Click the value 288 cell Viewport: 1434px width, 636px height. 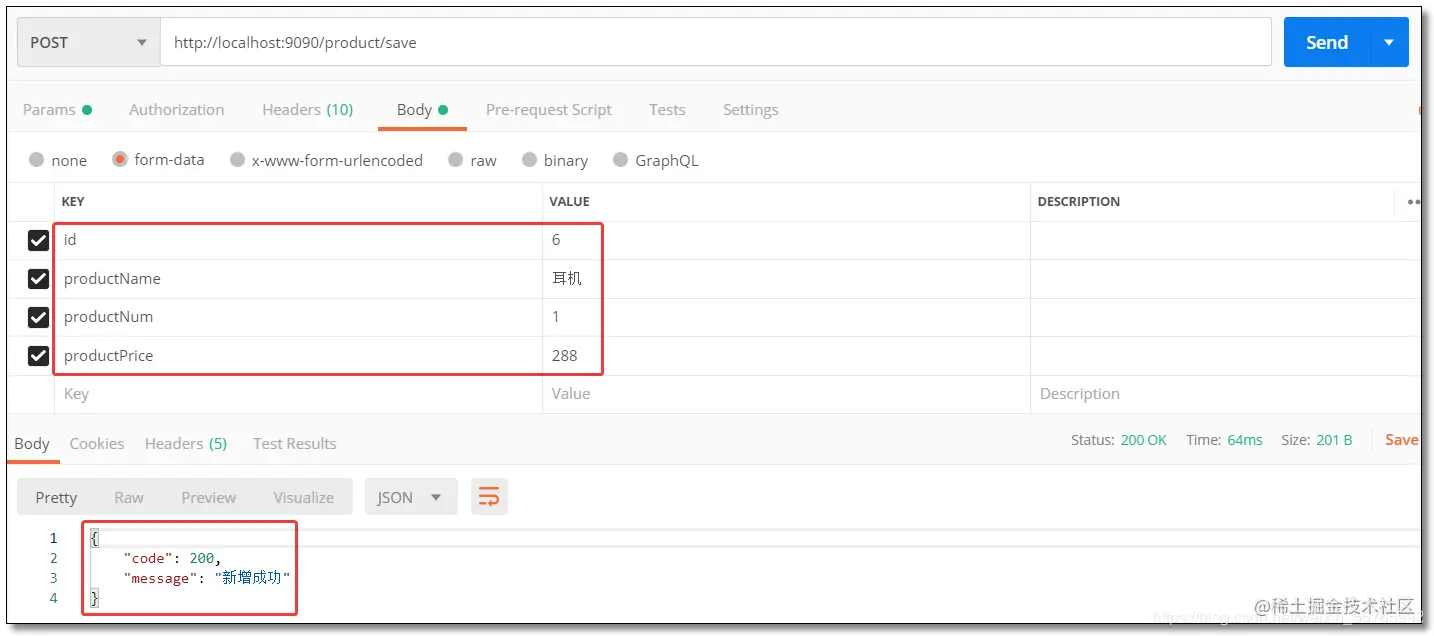(786, 355)
